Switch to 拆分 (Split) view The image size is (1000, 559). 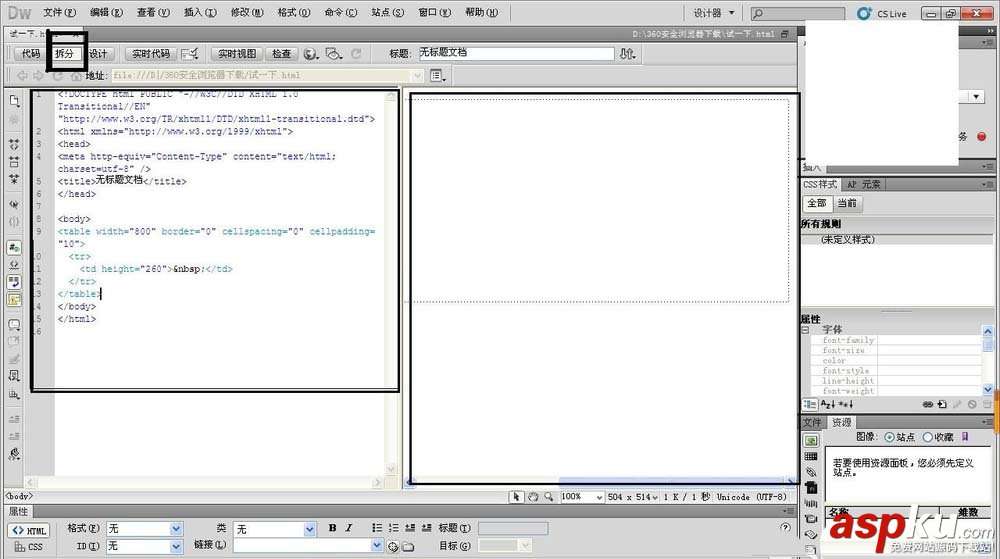64,54
